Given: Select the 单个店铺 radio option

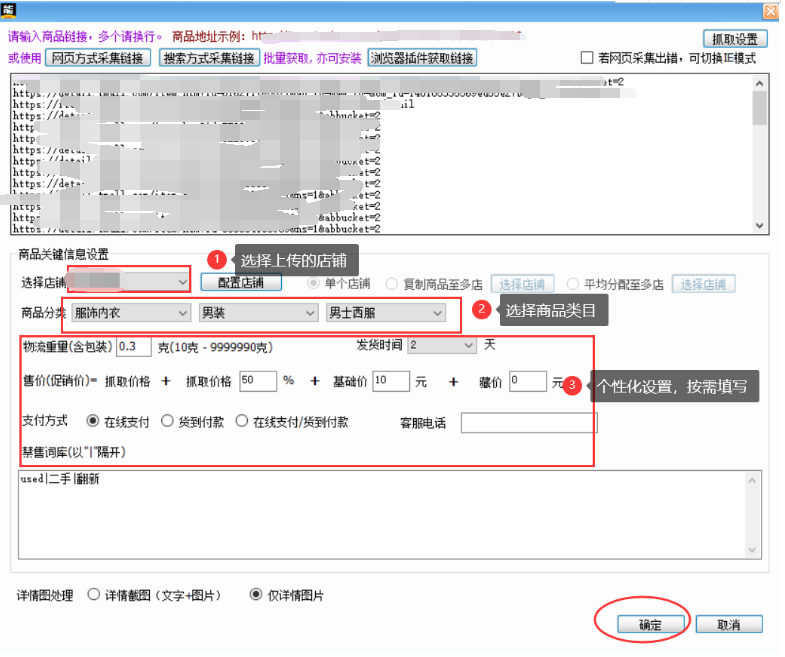Looking at the screenshot, I should click(x=313, y=283).
